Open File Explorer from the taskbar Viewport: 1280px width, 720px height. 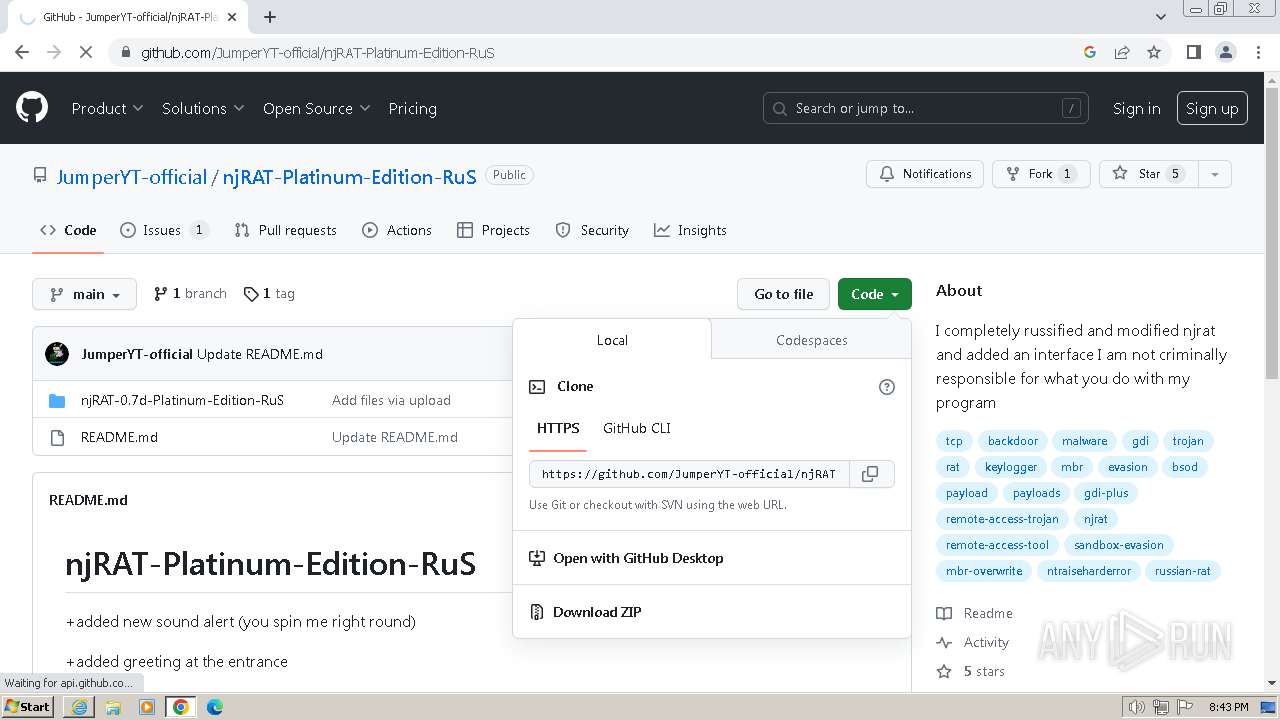113,707
